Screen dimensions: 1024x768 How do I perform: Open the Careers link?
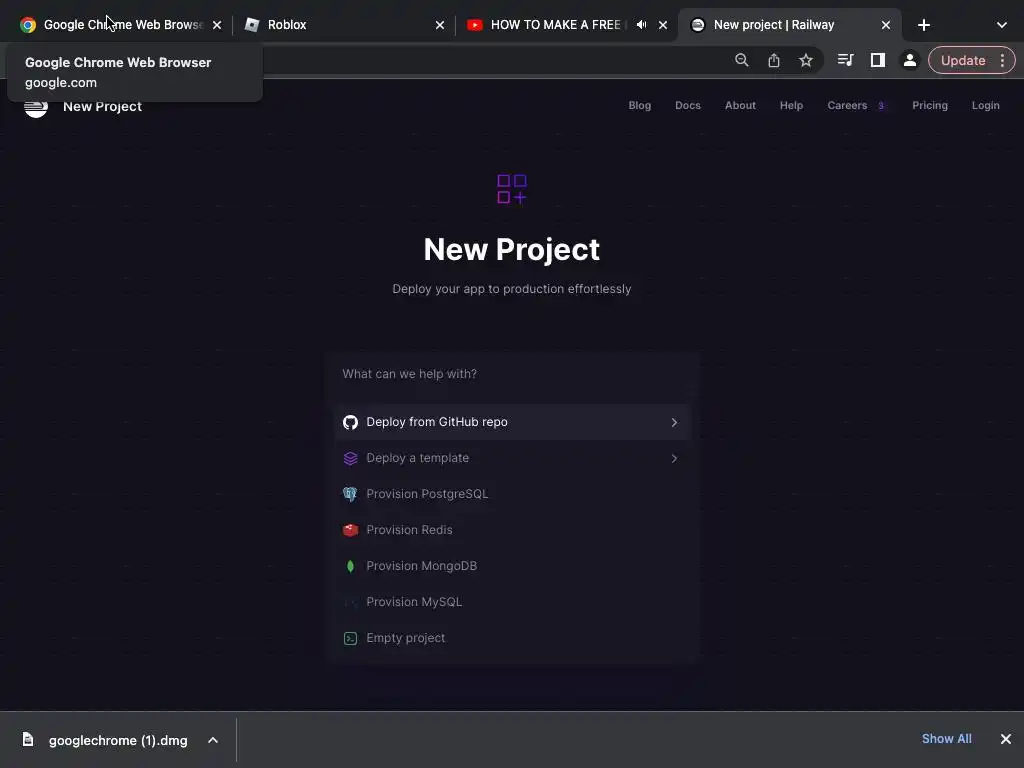pyautogui.click(x=847, y=105)
